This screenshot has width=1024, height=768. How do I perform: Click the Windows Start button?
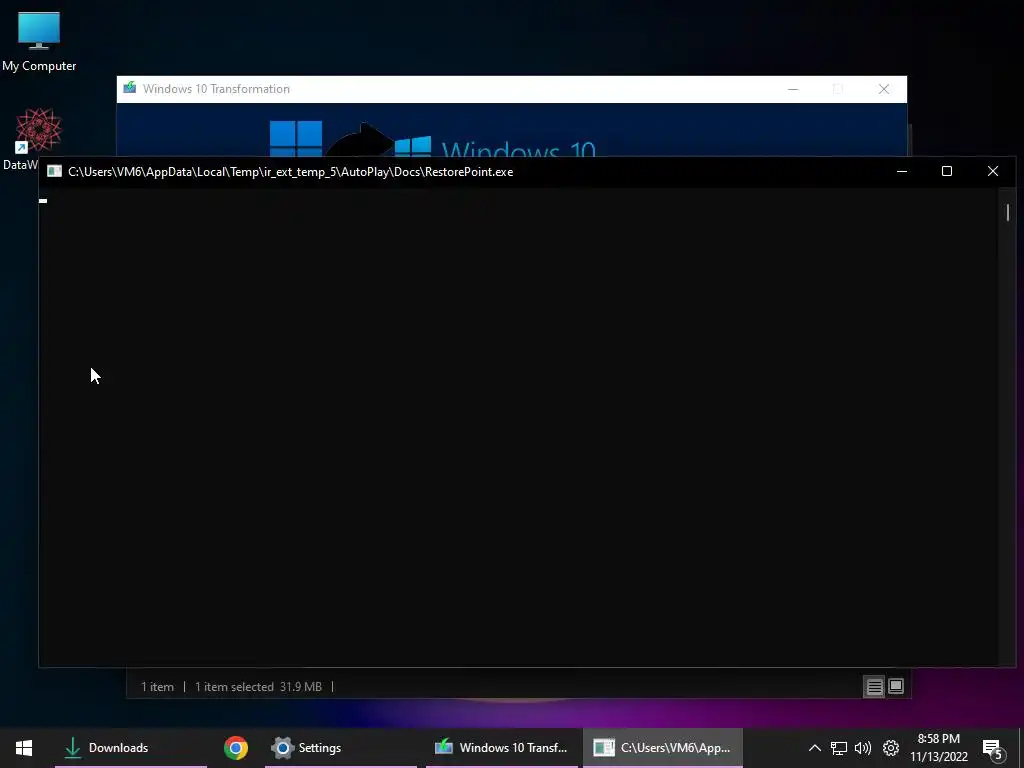(x=24, y=748)
